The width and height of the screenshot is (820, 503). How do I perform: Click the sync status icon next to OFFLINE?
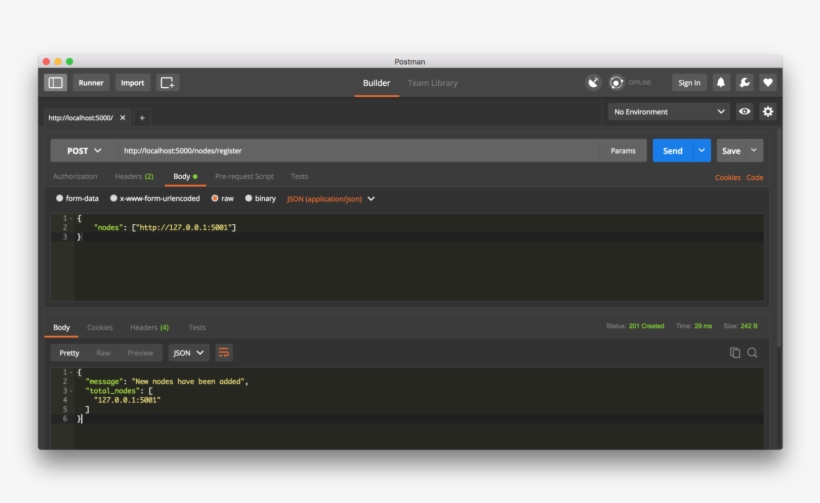pyautogui.click(x=617, y=83)
